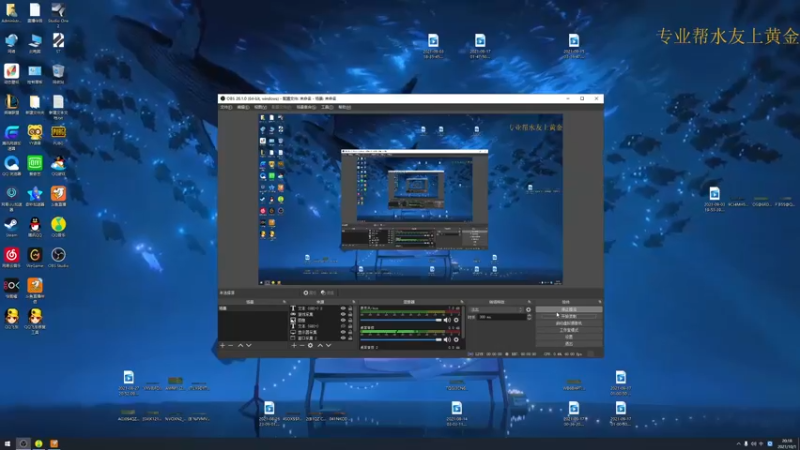Click the OBS preview canvas
This screenshot has height=450, width=800.
click(x=410, y=199)
